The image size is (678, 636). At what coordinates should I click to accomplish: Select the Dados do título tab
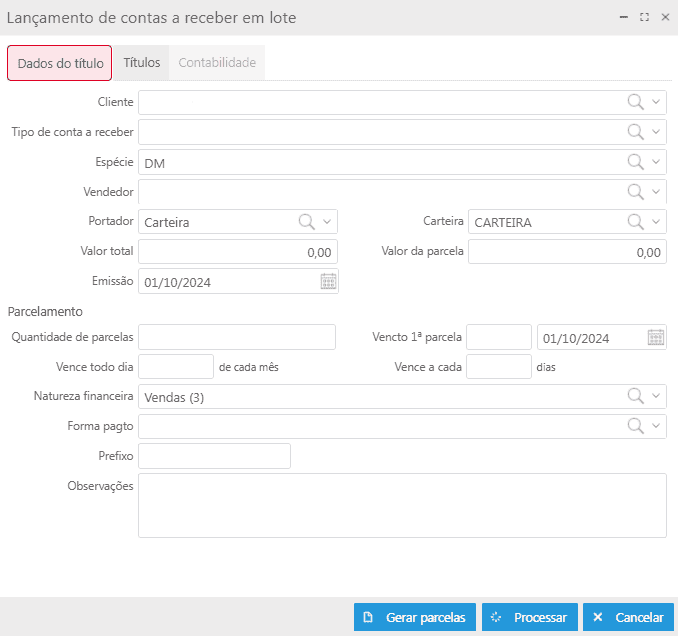click(x=60, y=63)
